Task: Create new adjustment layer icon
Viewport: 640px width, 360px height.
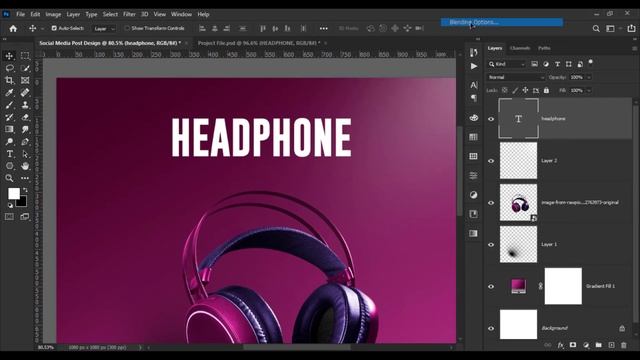Action: pos(586,345)
